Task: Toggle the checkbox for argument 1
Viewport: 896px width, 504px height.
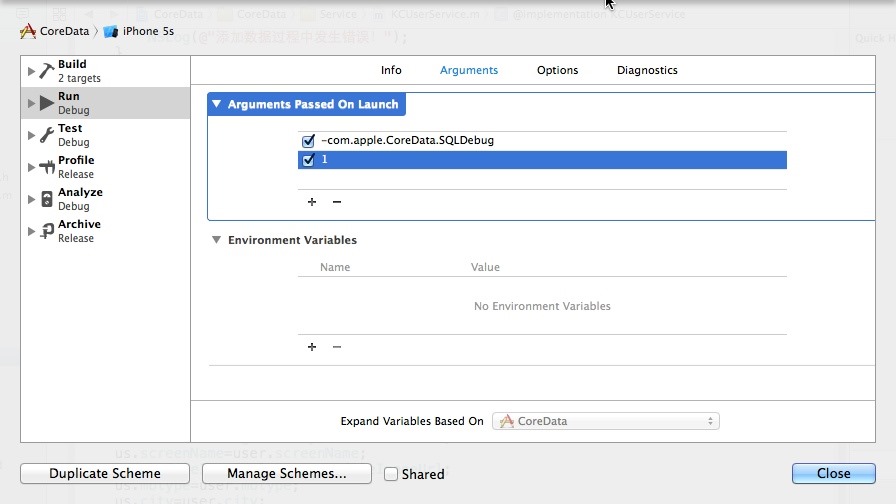Action: click(x=308, y=160)
